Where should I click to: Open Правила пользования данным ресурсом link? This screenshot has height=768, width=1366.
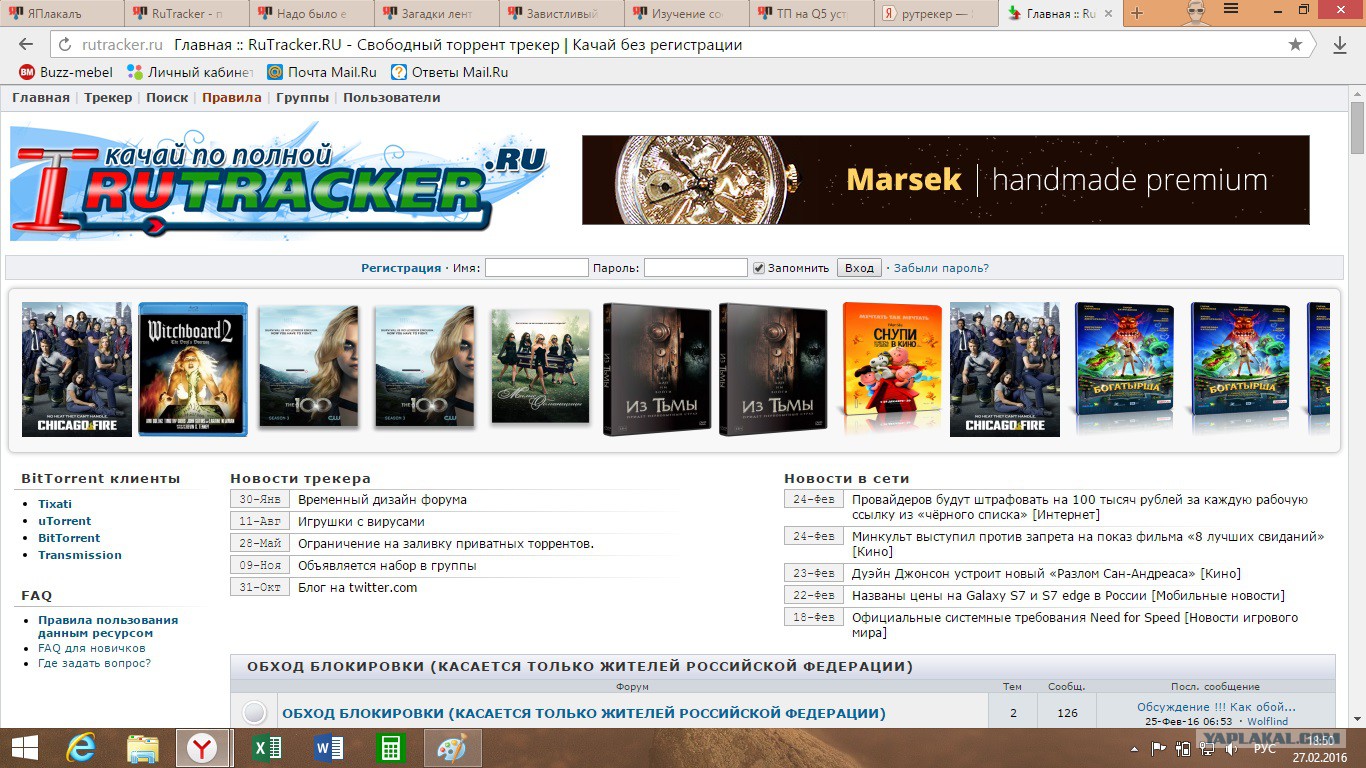108,626
